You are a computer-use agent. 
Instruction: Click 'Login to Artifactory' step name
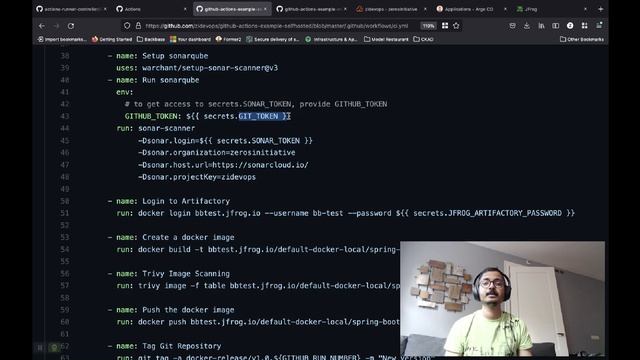coord(186,201)
